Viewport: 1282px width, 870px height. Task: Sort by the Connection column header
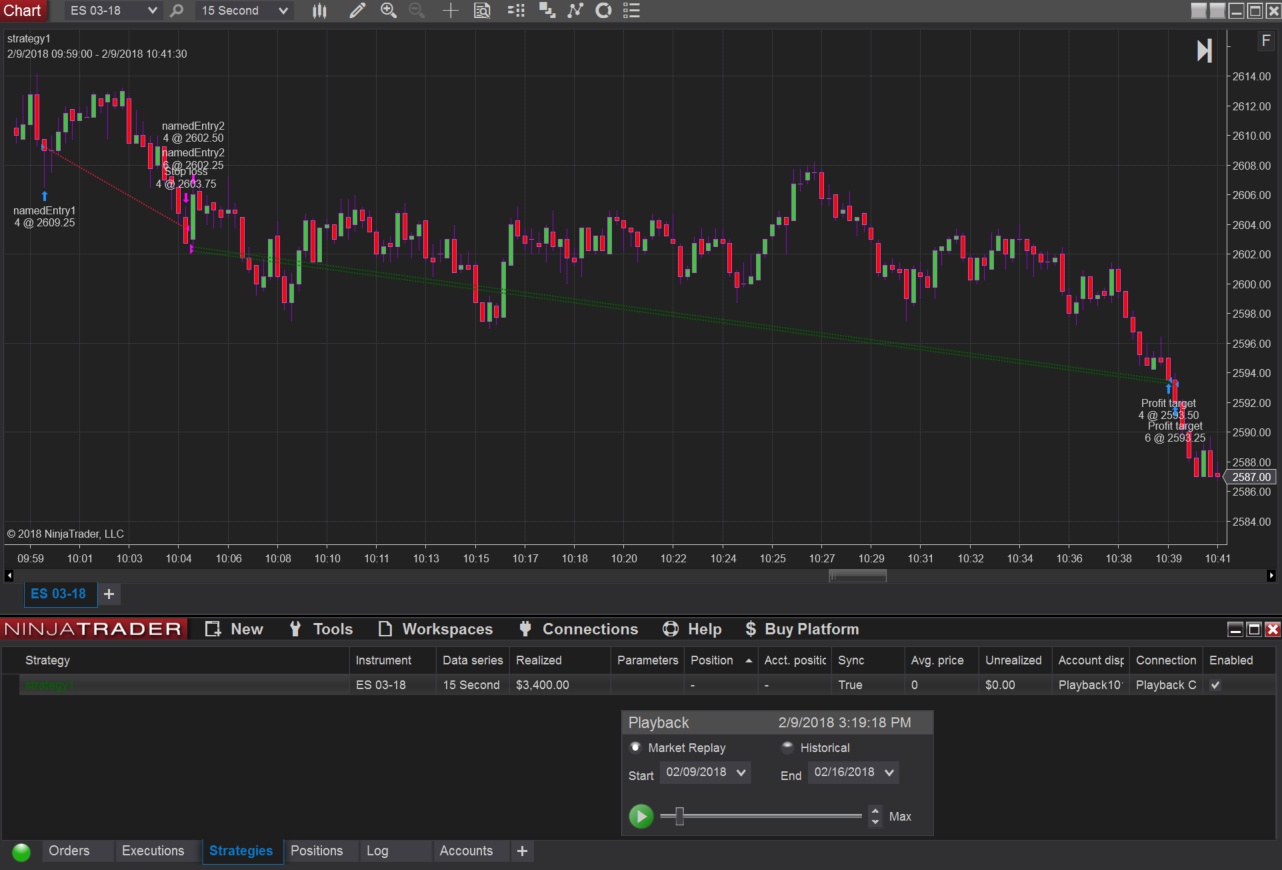click(x=1166, y=660)
